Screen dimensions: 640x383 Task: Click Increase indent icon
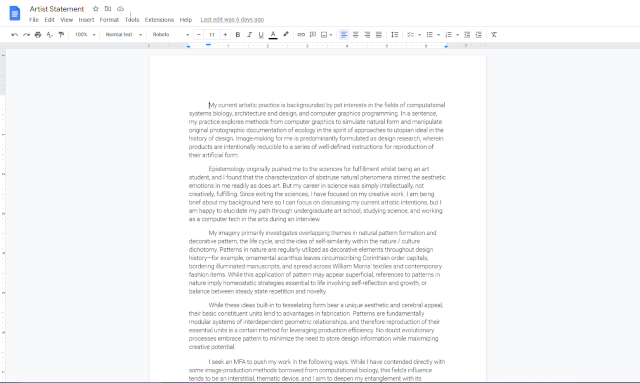[x=479, y=35]
